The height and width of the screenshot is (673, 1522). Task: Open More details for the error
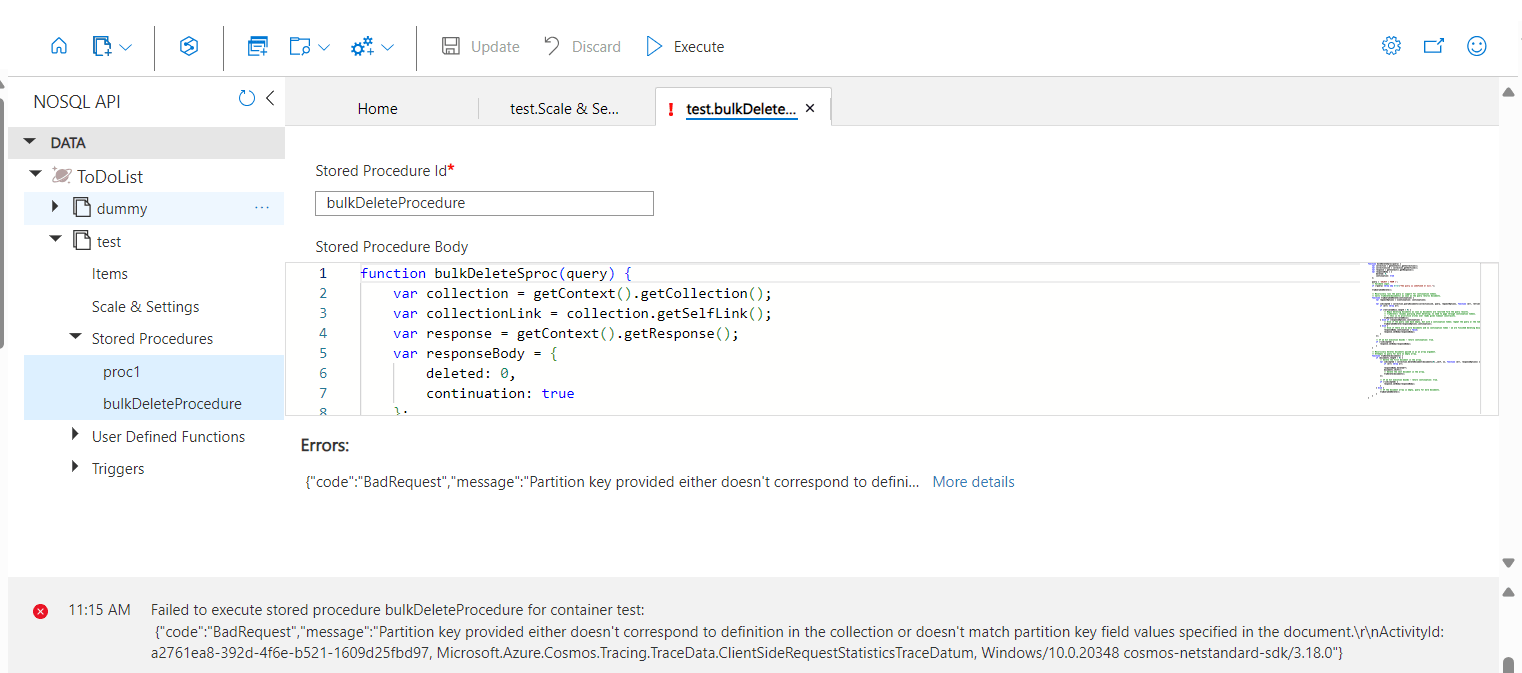(972, 482)
